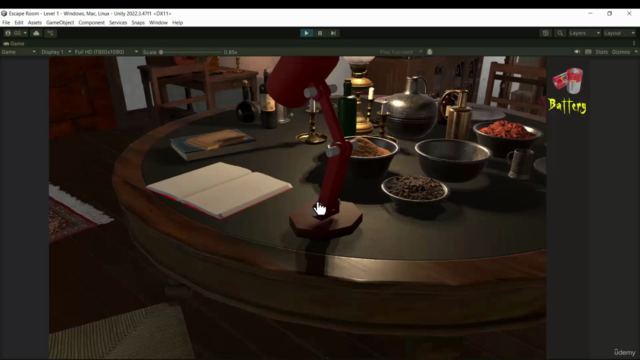Open the Edit menu
Image resolution: width=640 pixels, height=360 pixels.
click(19, 22)
